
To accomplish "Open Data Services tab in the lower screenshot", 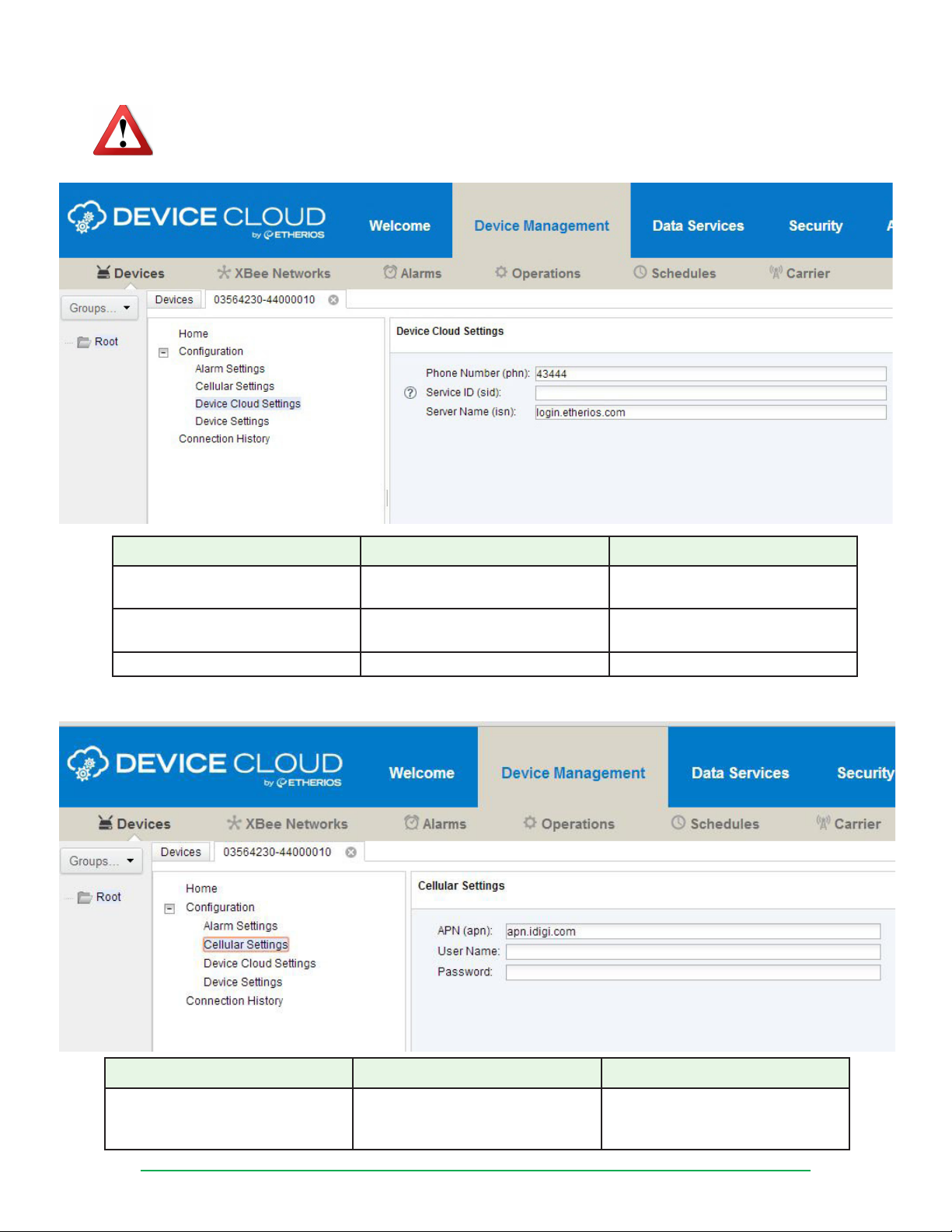I will [x=741, y=773].
